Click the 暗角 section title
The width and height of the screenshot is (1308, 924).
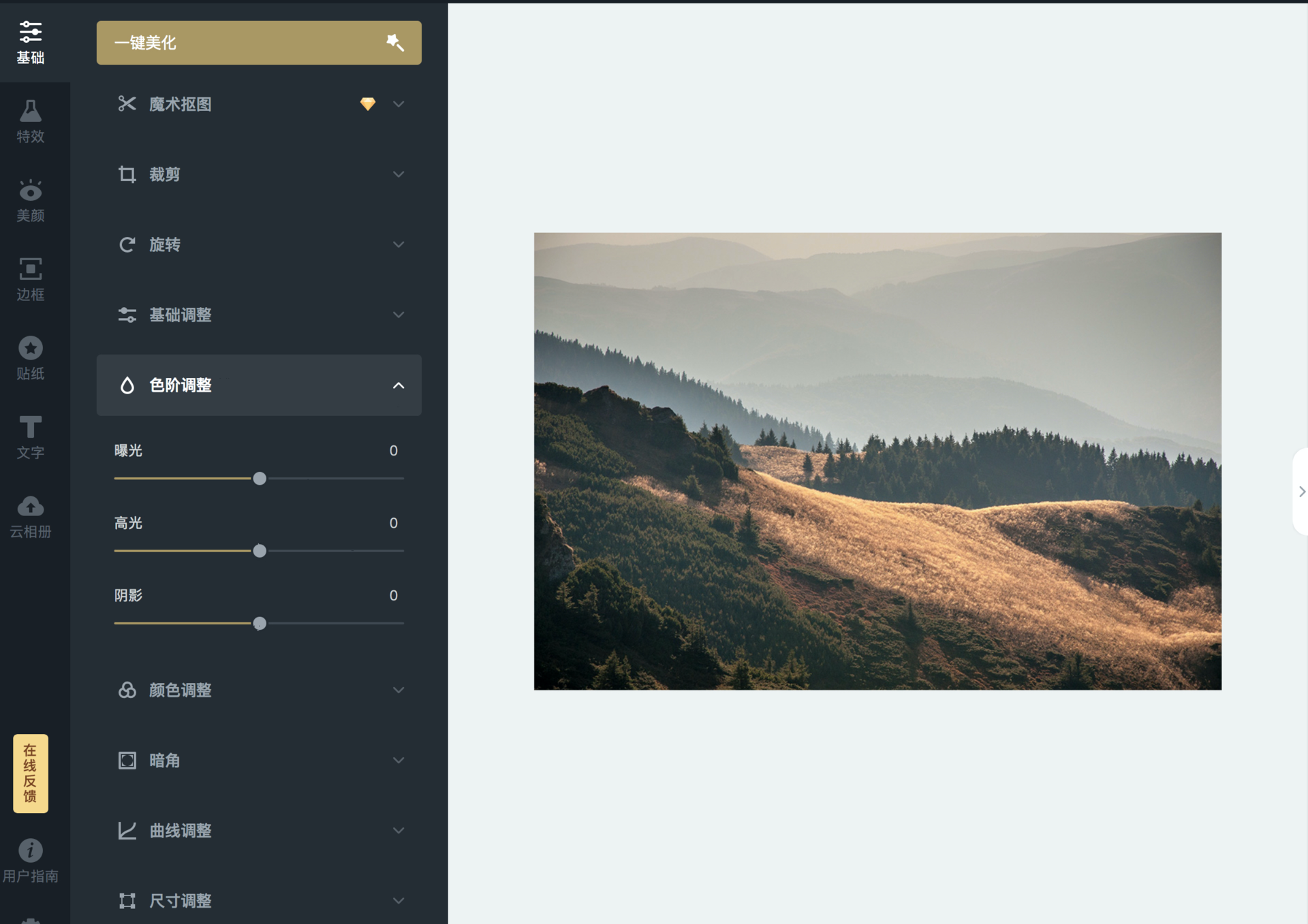coord(165,761)
